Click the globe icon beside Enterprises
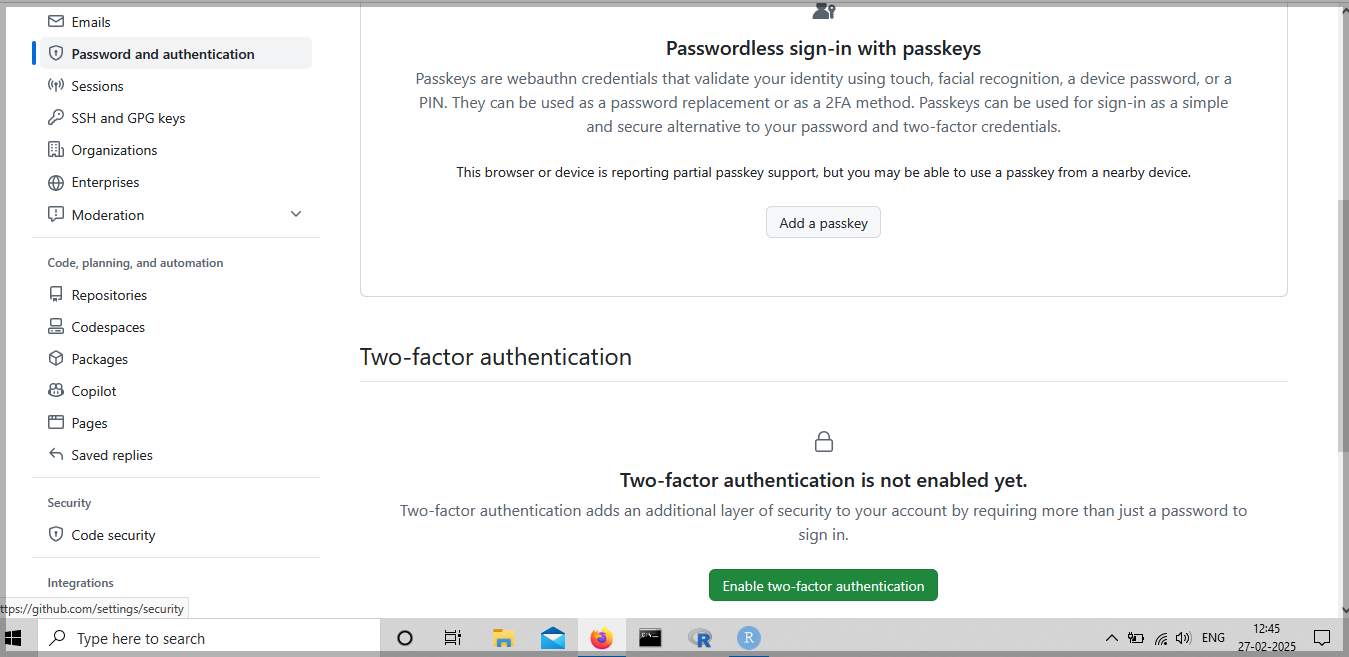This screenshot has width=1349, height=657. (x=56, y=182)
